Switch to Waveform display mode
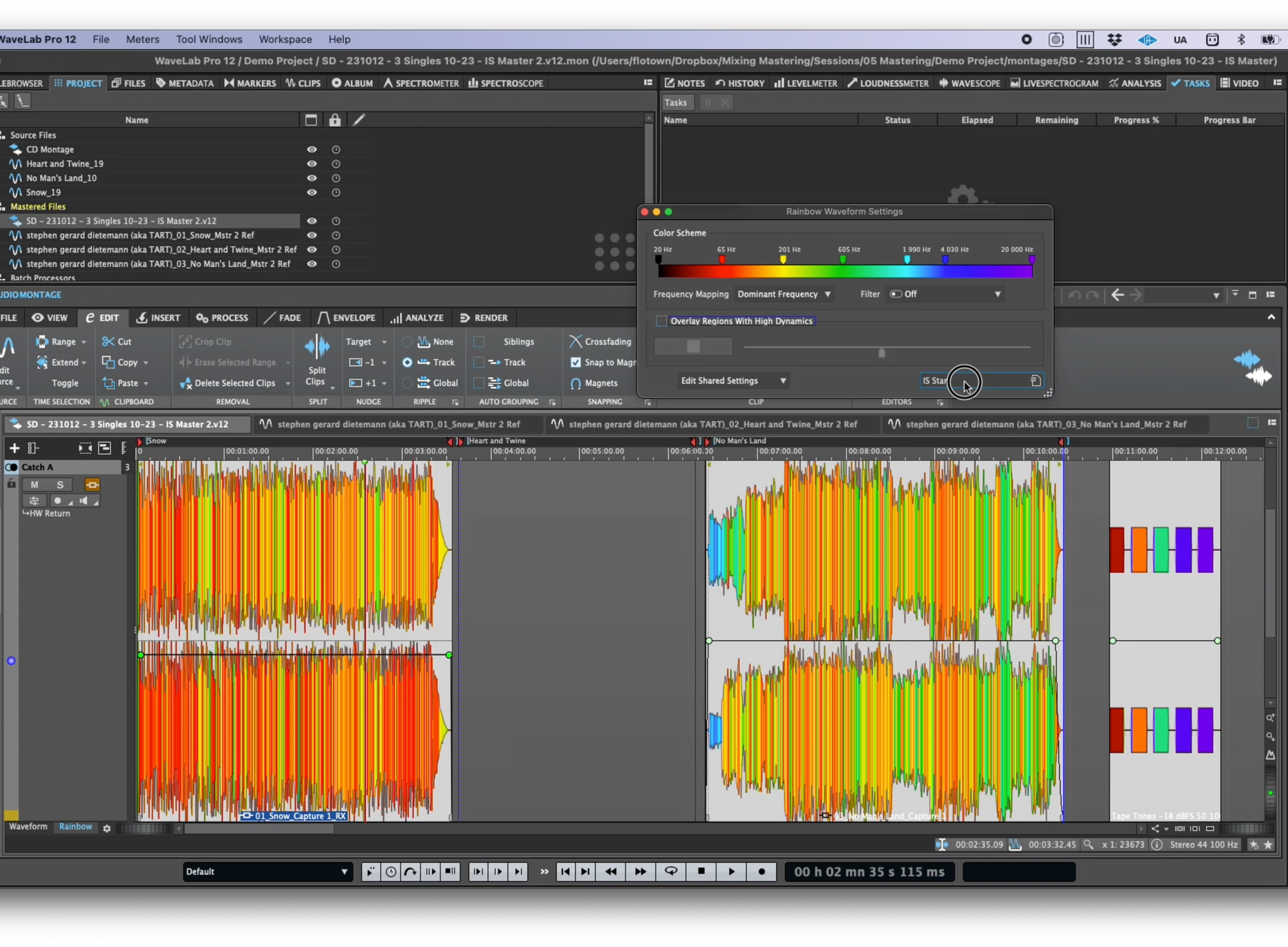 coord(28,827)
